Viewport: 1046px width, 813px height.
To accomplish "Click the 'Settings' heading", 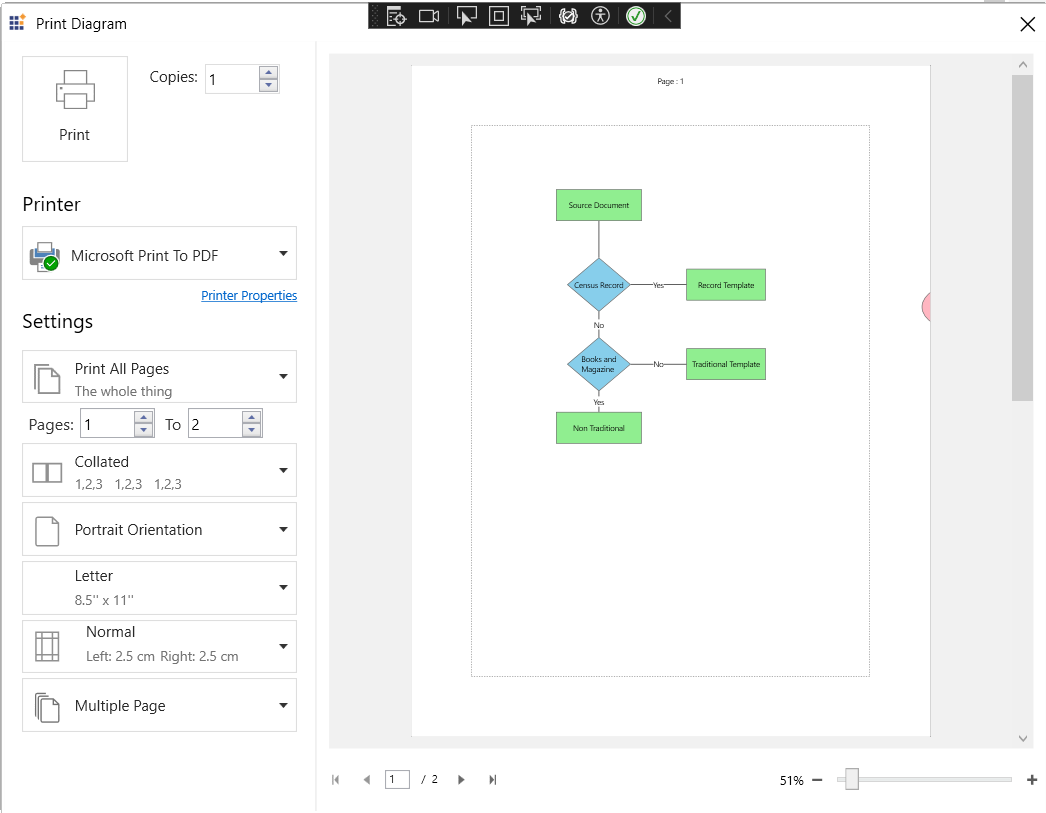I will [x=58, y=321].
